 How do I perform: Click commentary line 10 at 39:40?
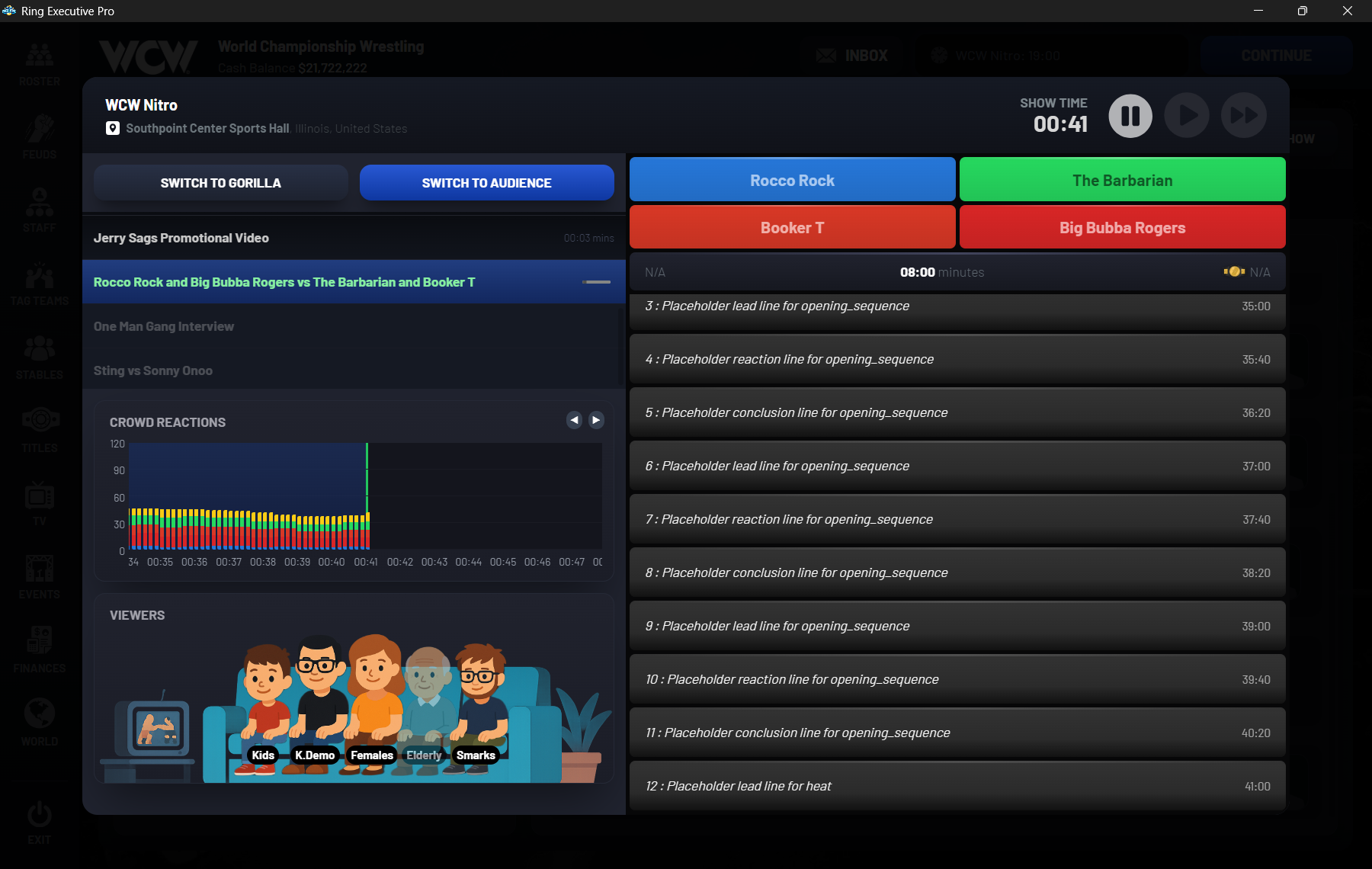[957, 679]
